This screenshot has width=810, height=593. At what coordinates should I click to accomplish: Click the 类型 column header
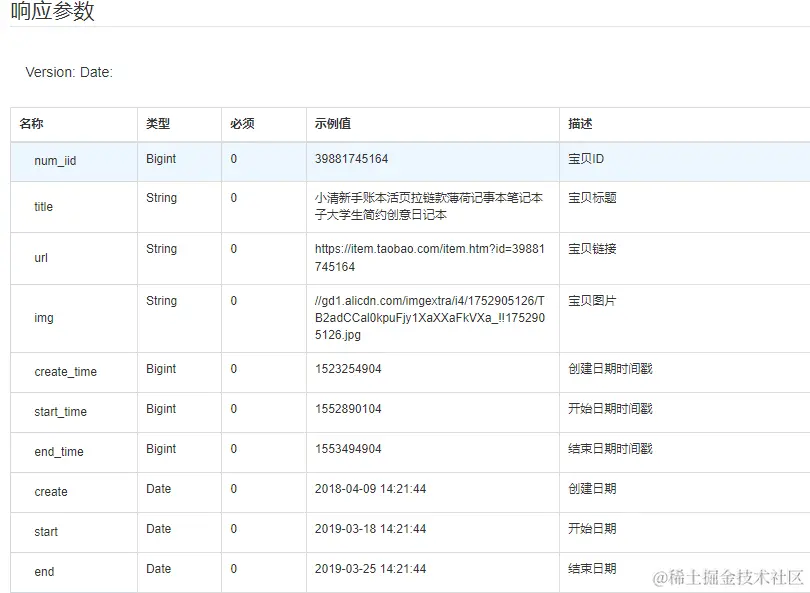click(158, 123)
